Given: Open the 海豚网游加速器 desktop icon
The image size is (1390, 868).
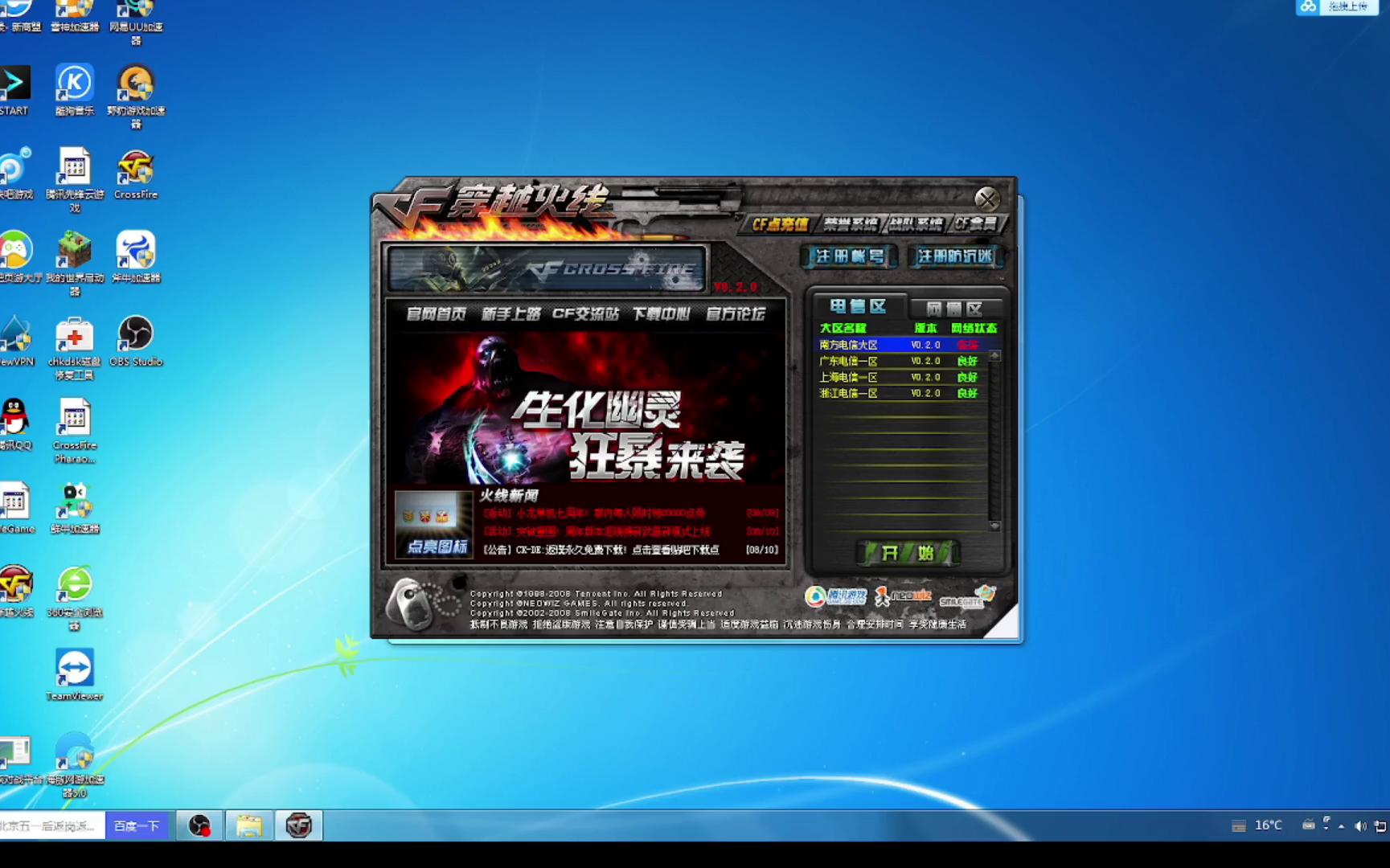Looking at the screenshot, I should pyautogui.click(x=75, y=765).
